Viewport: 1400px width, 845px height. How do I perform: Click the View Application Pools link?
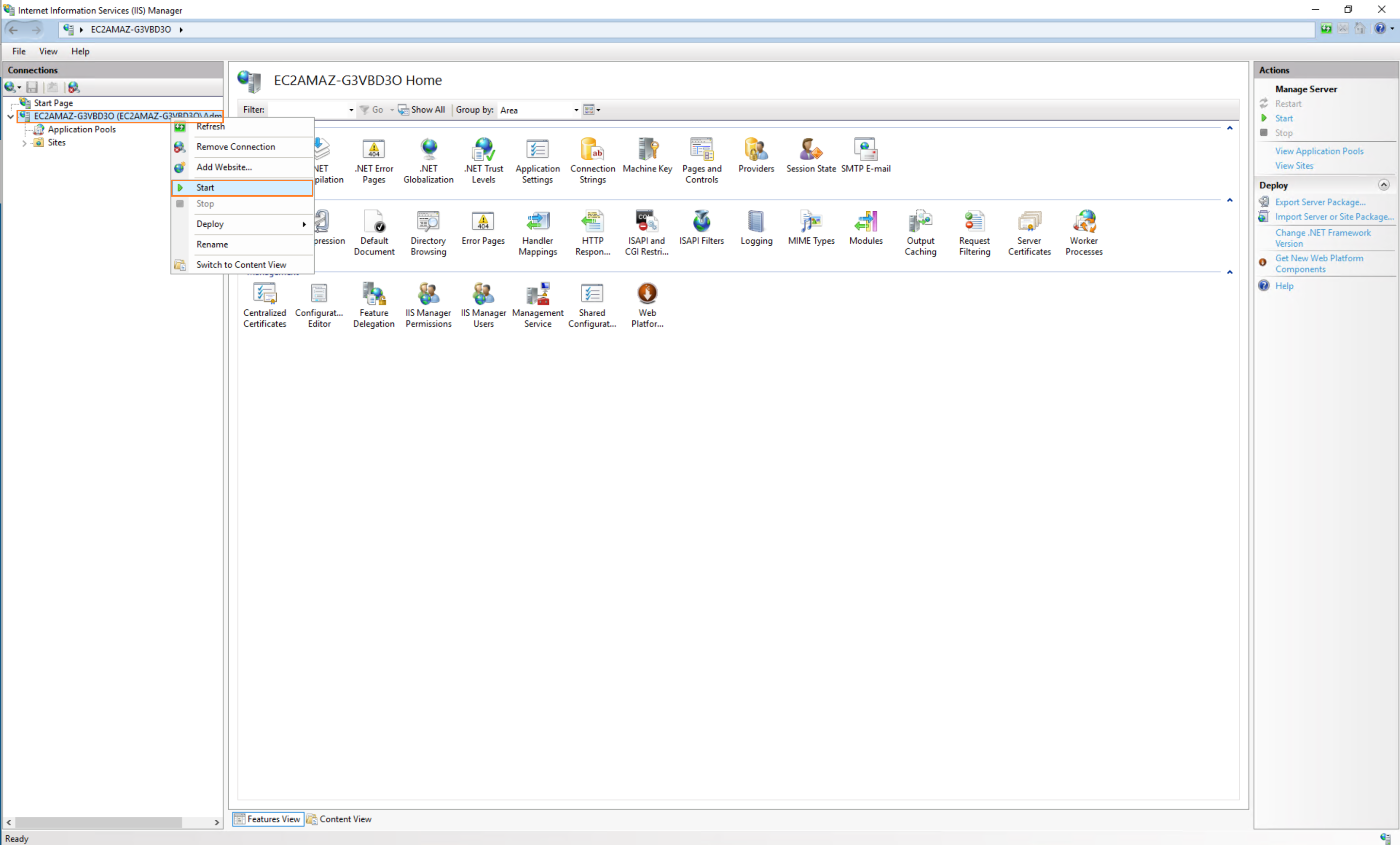click(x=1319, y=151)
